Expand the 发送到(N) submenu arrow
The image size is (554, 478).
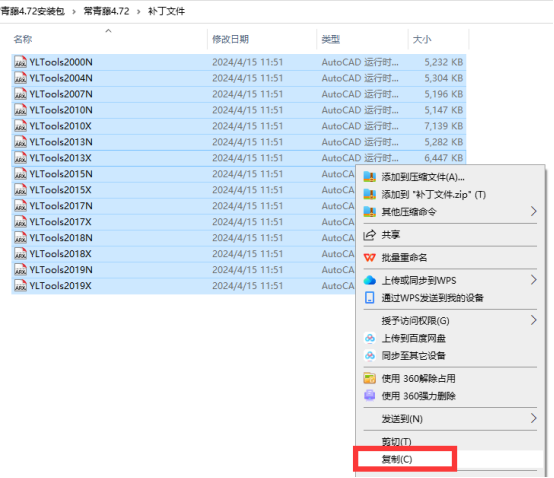(534, 419)
